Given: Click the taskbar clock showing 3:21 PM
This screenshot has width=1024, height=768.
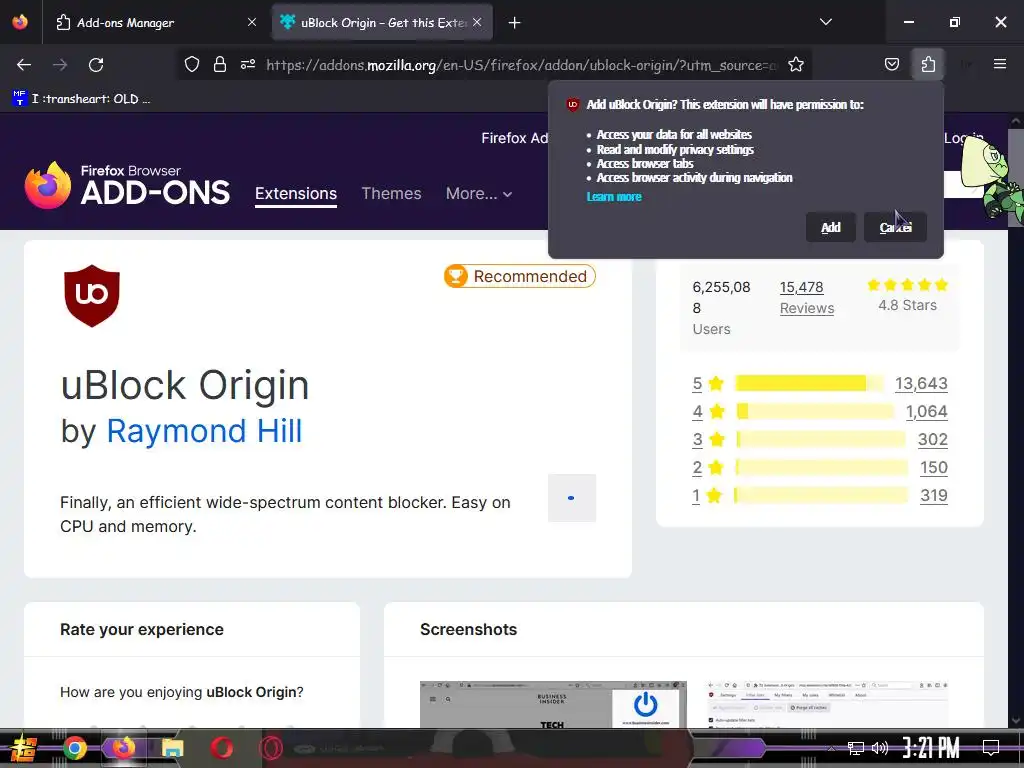Looking at the screenshot, I should [x=931, y=748].
